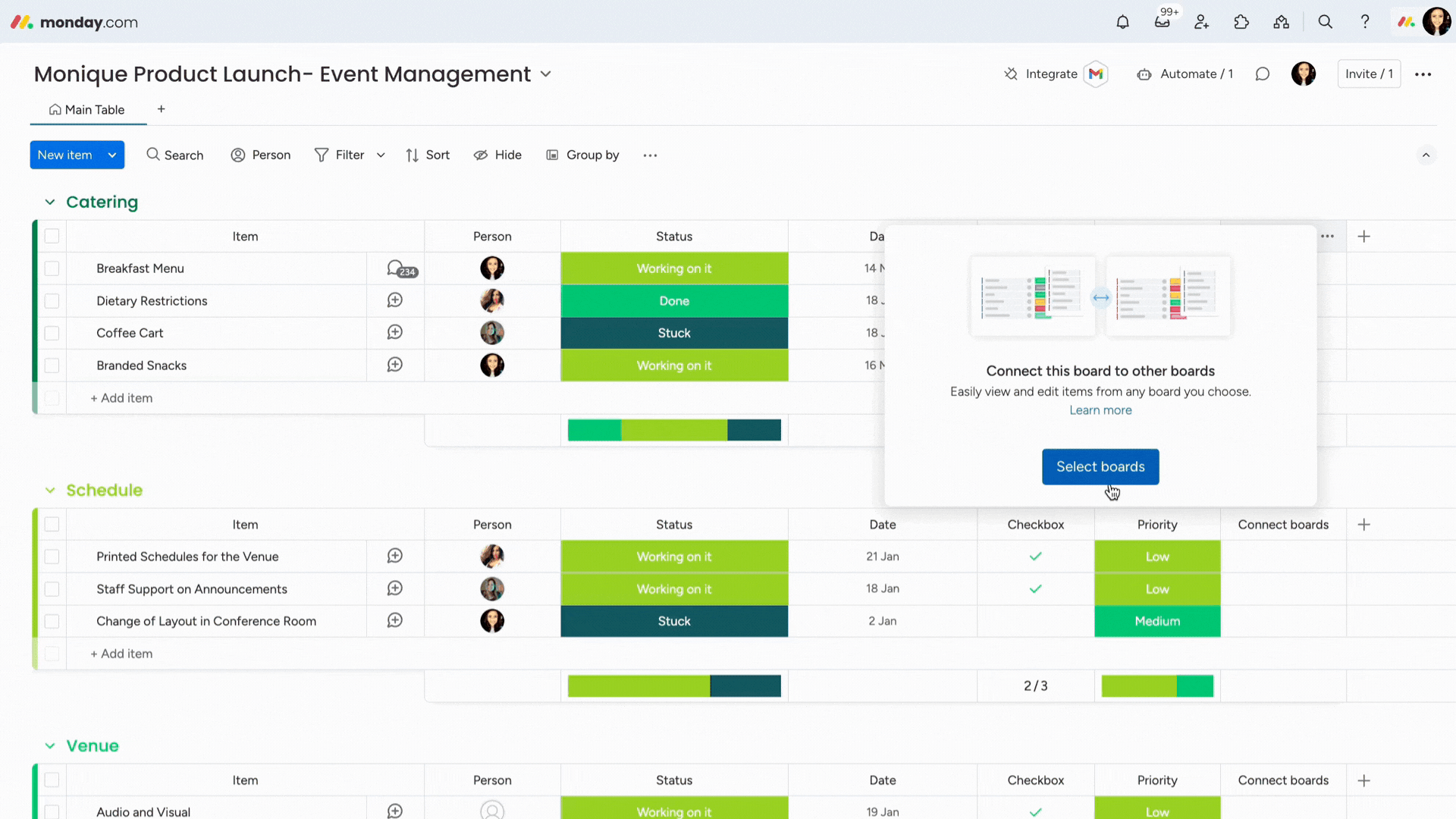Click the monday.com logo

pos(74,22)
